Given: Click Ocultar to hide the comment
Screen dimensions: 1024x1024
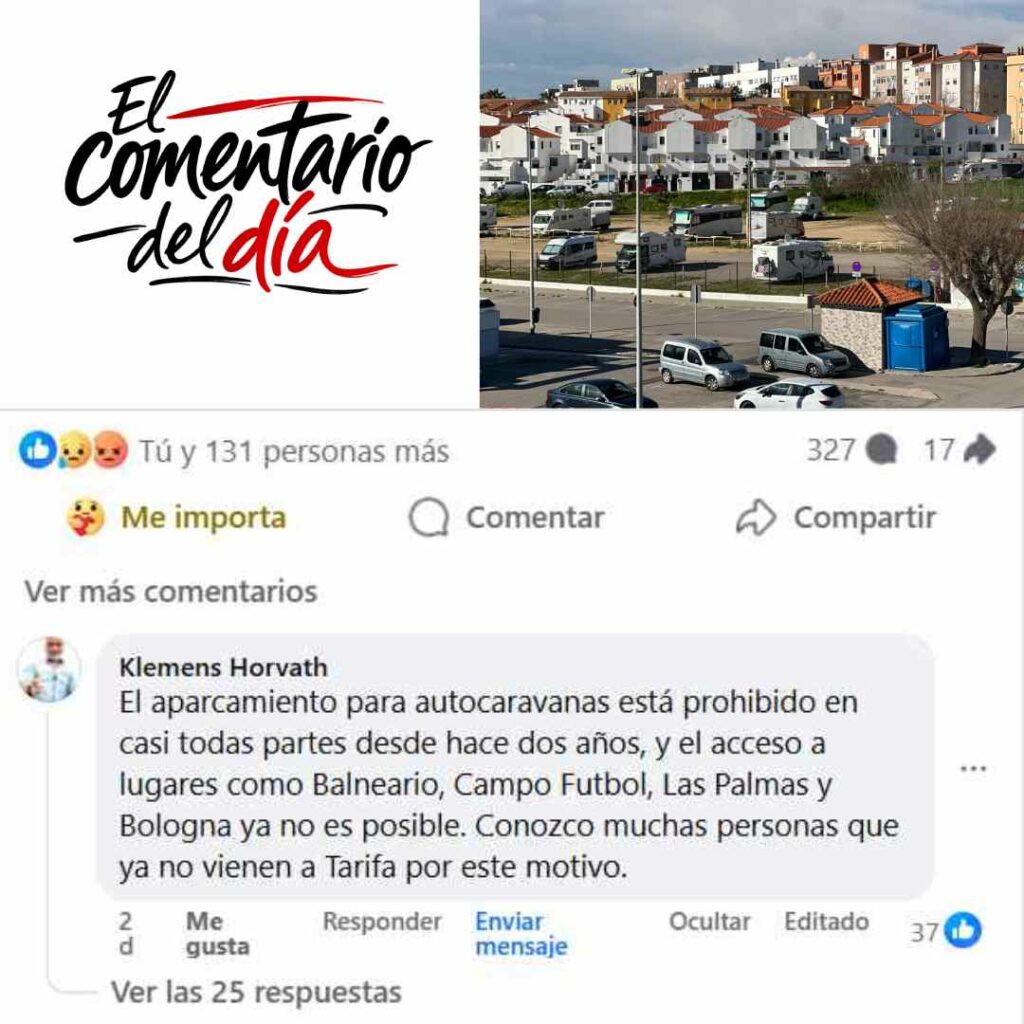Looking at the screenshot, I should pos(709,921).
